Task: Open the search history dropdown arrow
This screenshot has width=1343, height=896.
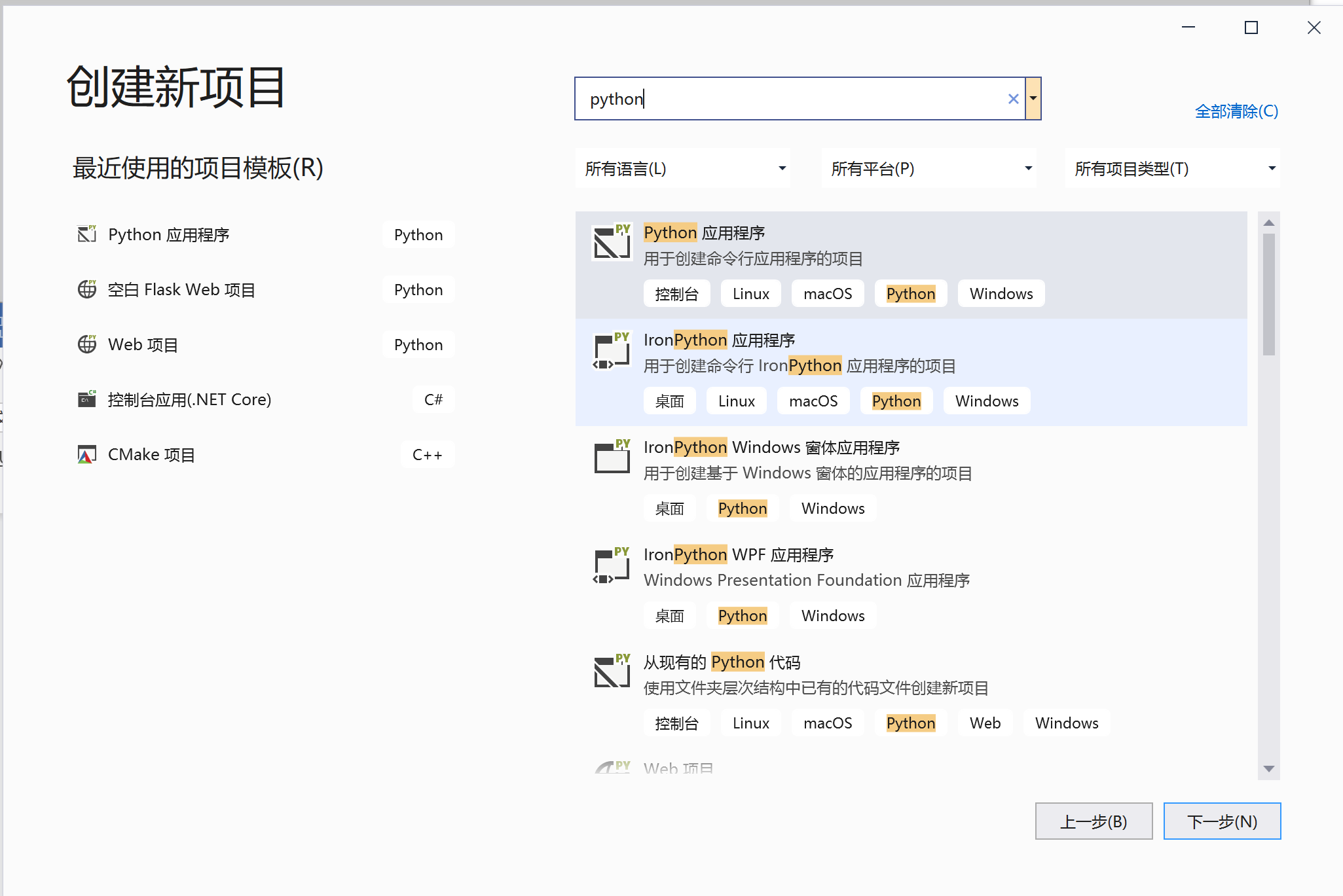Action: click(1033, 99)
